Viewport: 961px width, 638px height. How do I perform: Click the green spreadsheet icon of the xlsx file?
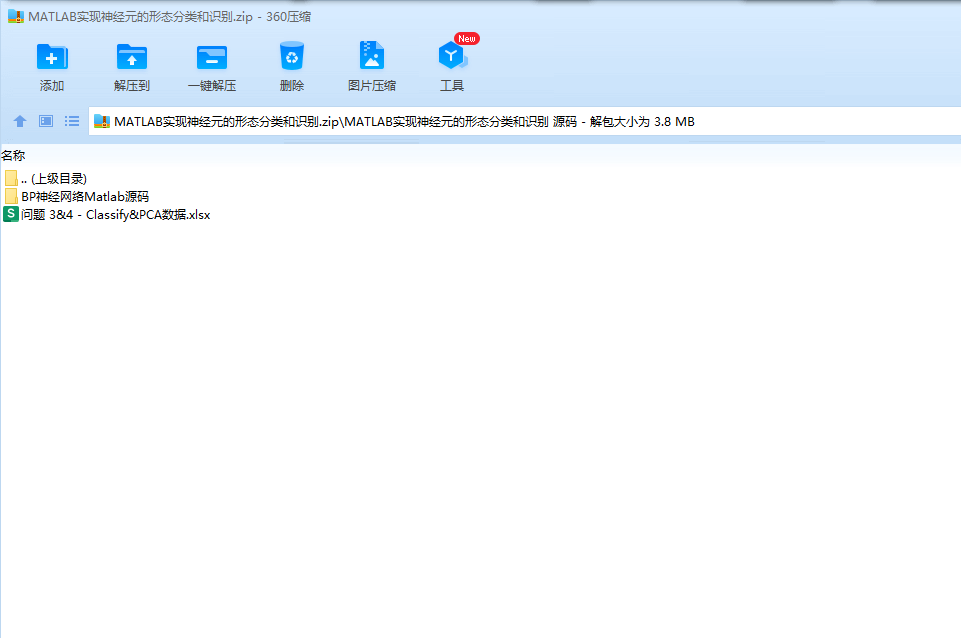(x=10, y=214)
